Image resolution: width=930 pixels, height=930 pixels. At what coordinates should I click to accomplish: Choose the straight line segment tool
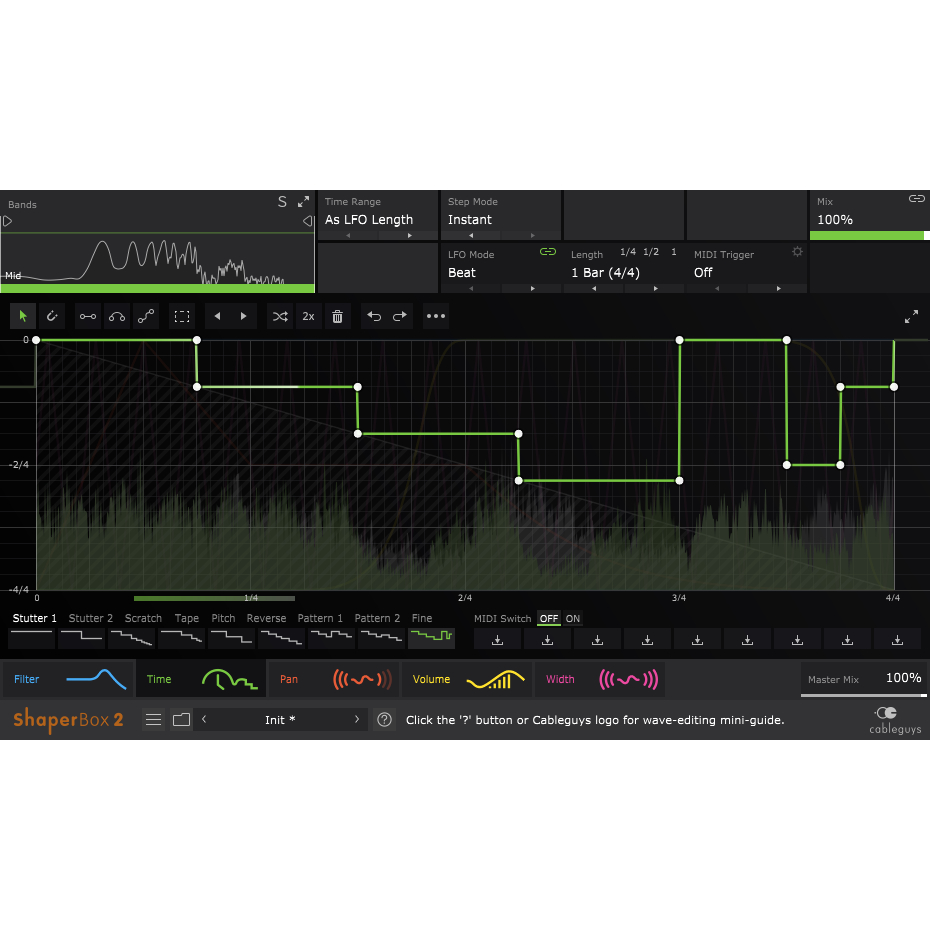[x=88, y=316]
